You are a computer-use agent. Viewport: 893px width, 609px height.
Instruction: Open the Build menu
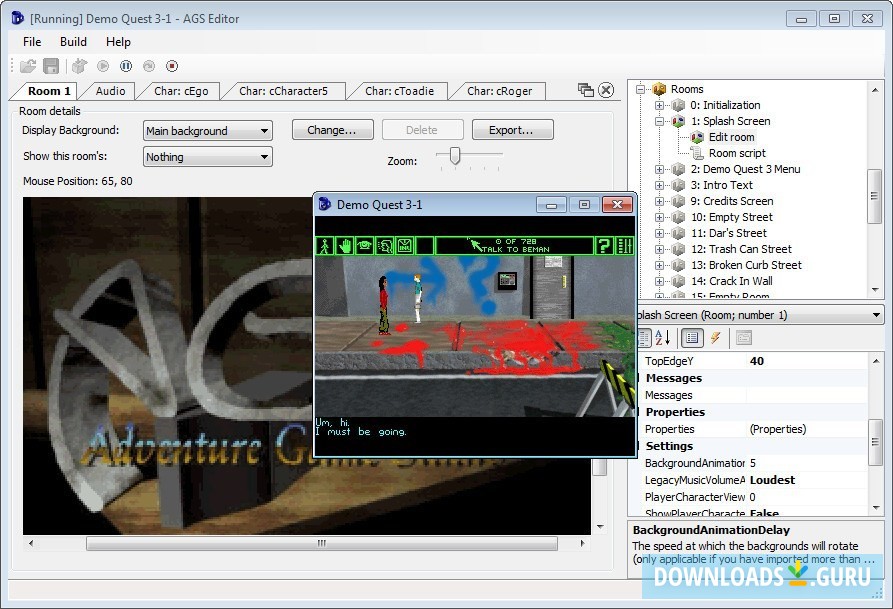pyautogui.click(x=72, y=42)
